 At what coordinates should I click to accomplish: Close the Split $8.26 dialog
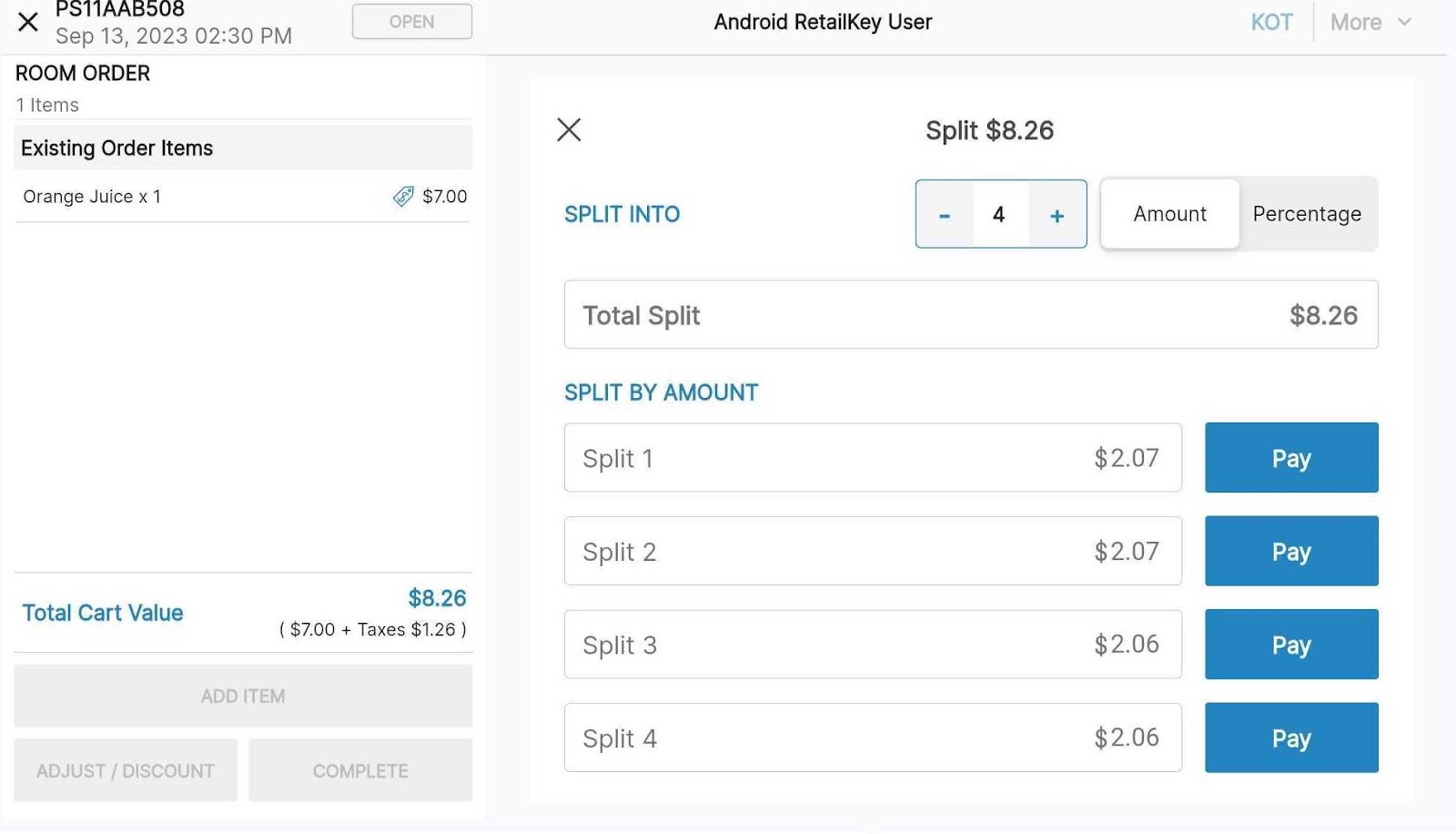coord(569,130)
